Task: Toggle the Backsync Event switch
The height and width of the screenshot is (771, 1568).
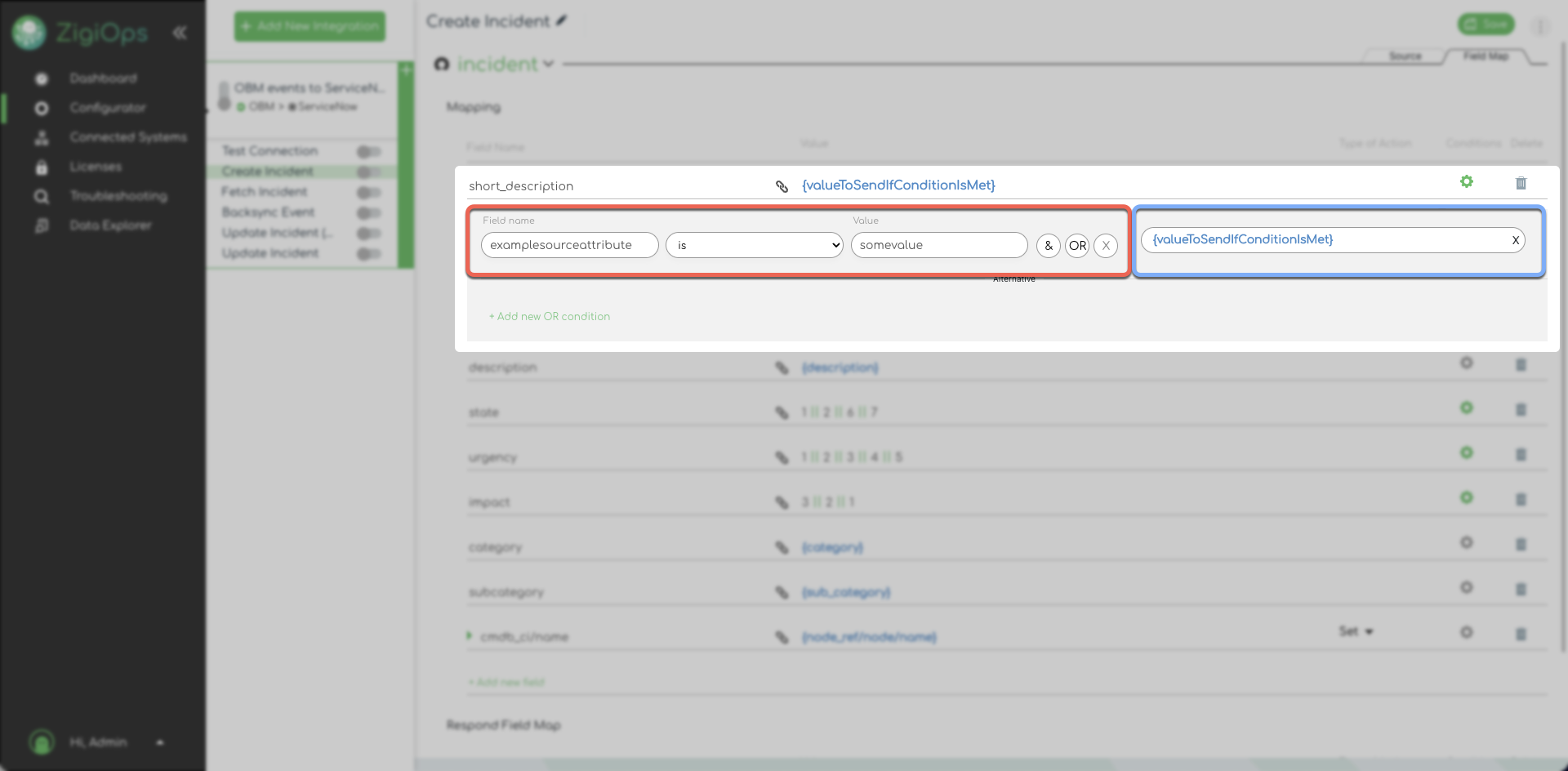Action: click(x=368, y=212)
